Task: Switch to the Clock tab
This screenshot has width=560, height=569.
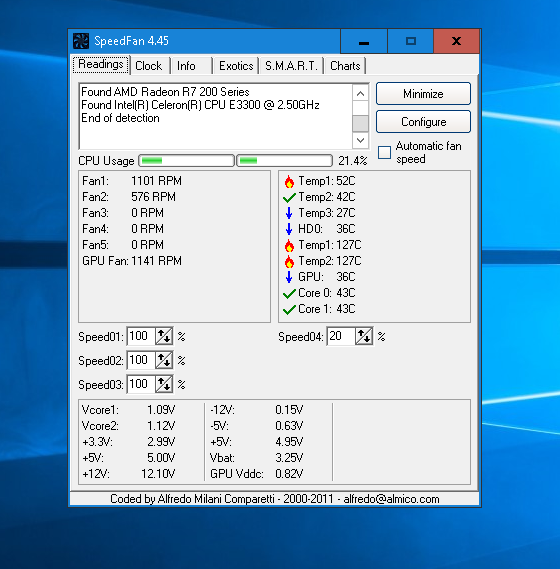Action: tap(150, 66)
